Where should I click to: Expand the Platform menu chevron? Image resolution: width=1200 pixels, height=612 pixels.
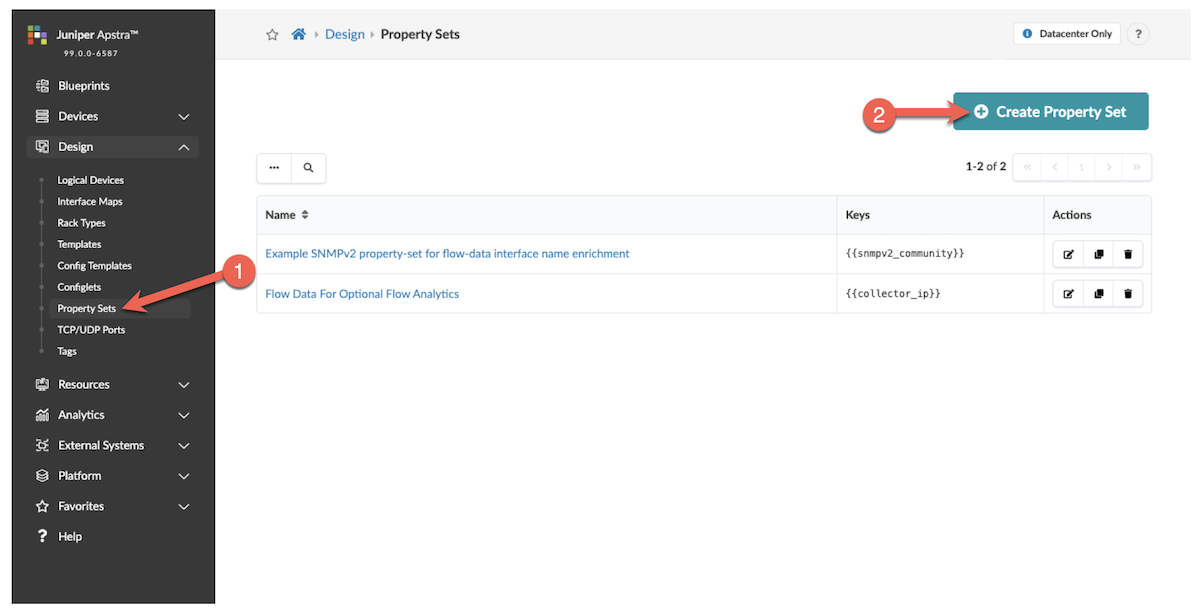tap(184, 476)
